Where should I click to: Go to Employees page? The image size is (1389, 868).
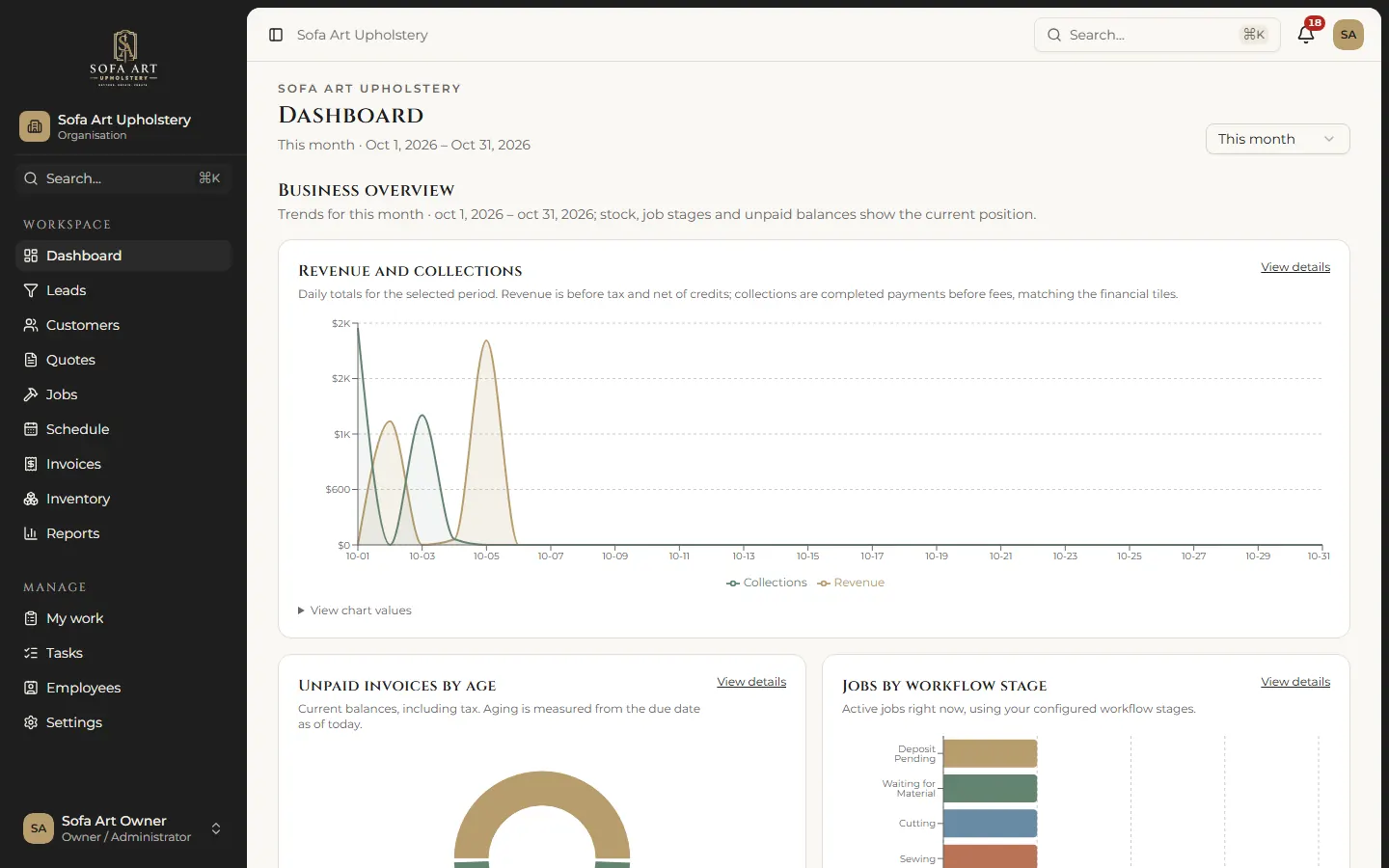point(123,688)
